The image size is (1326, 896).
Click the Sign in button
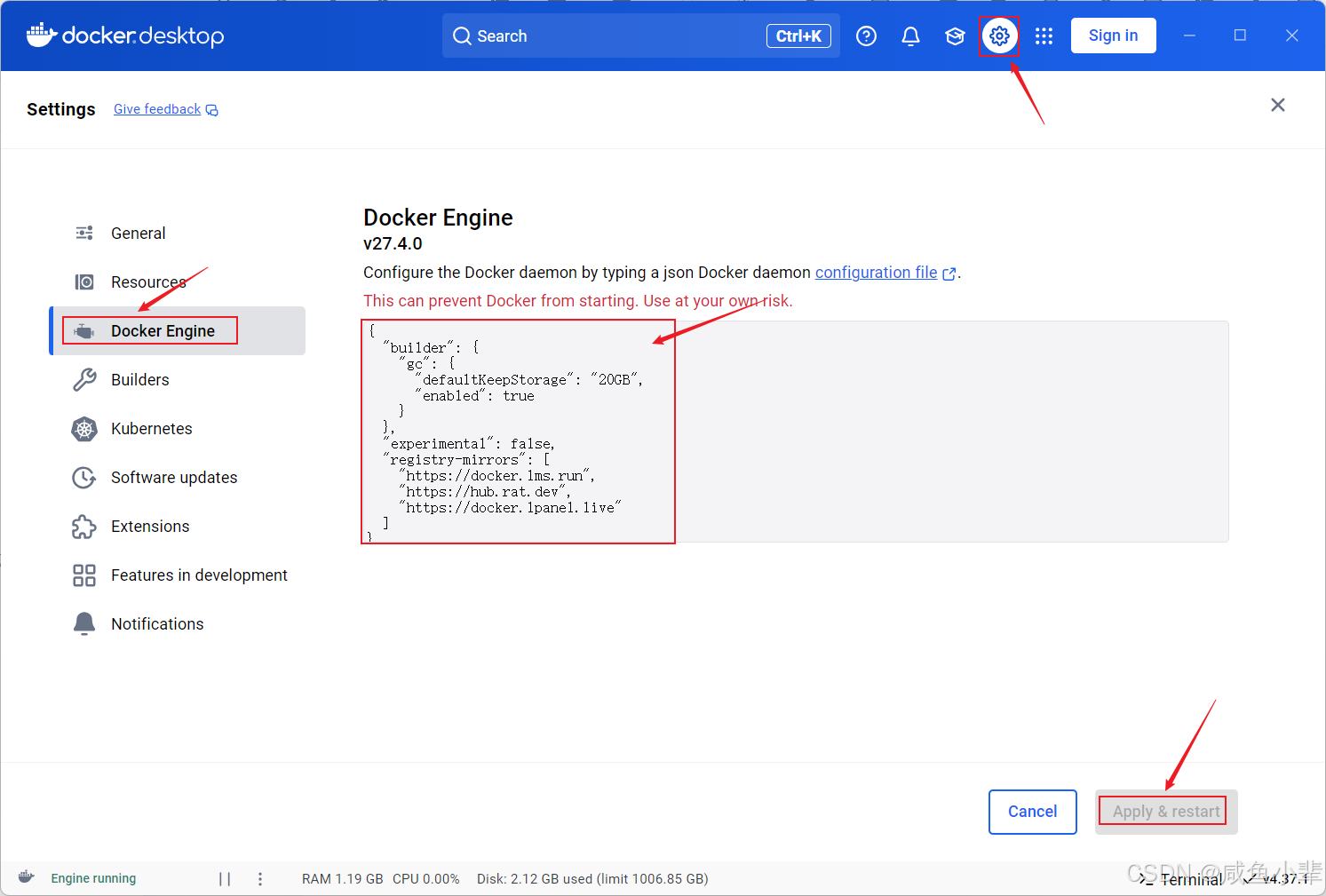(x=1113, y=36)
